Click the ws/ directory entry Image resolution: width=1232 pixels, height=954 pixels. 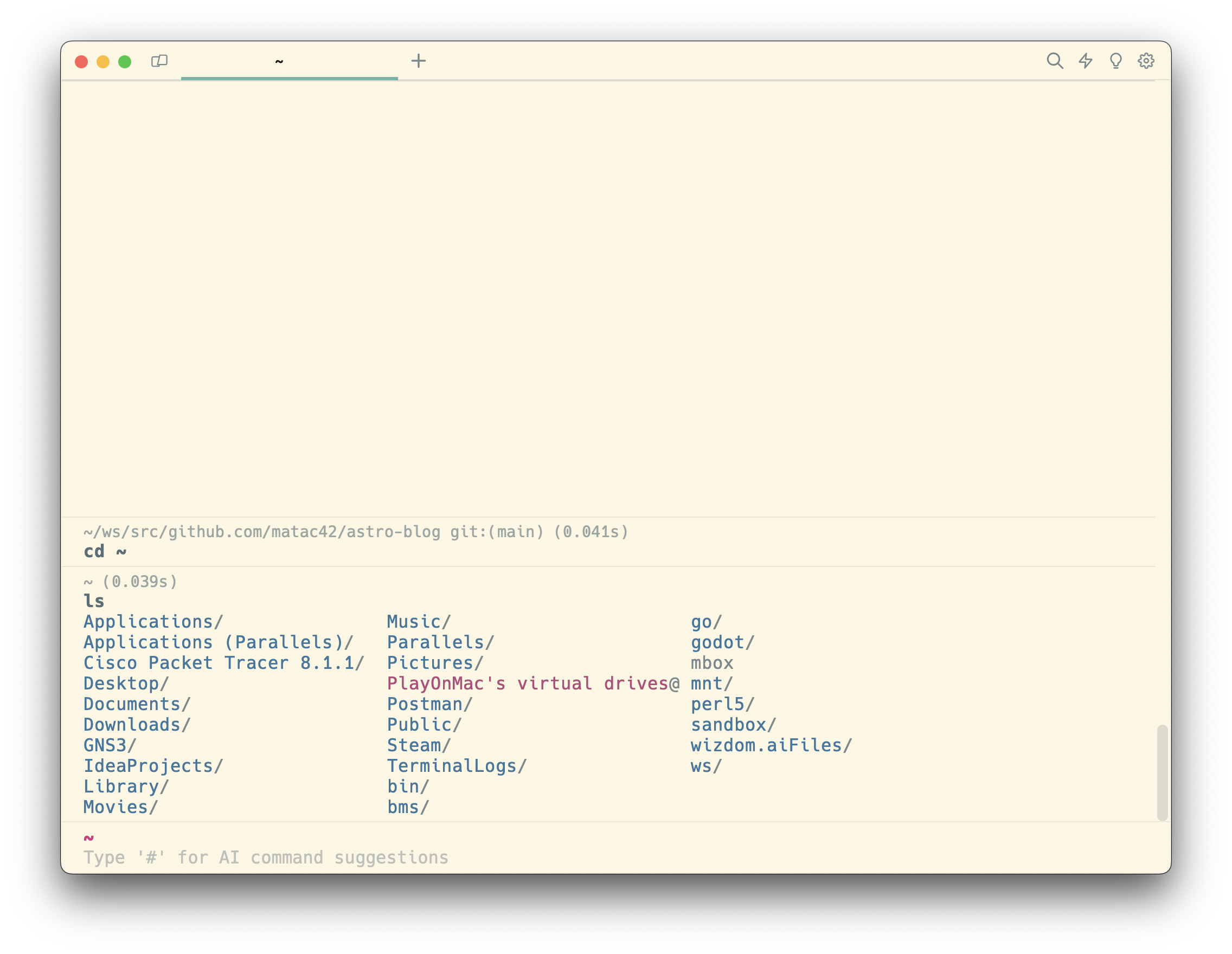(x=706, y=766)
